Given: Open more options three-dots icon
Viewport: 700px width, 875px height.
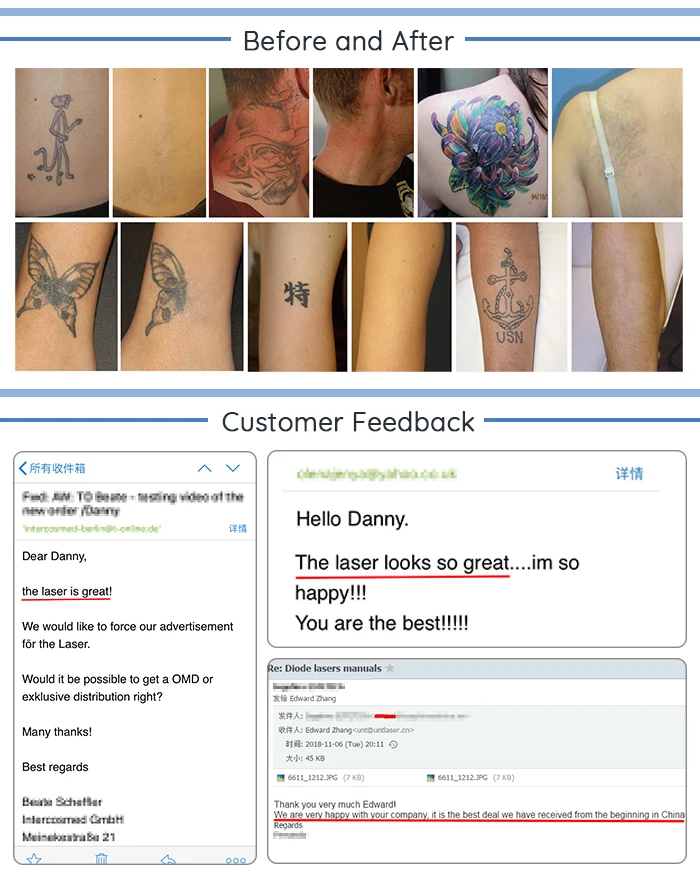Looking at the screenshot, I should (x=236, y=860).
